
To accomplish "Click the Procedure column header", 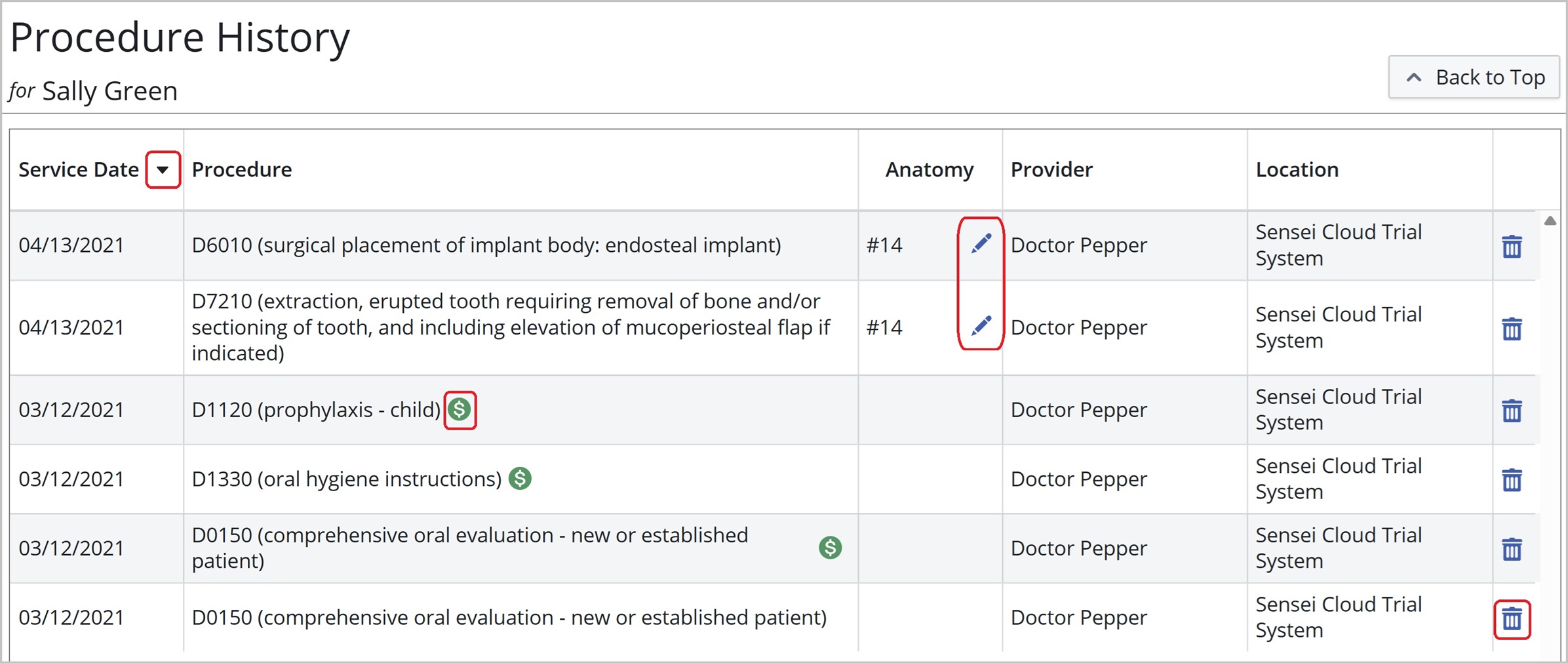I will (x=241, y=170).
